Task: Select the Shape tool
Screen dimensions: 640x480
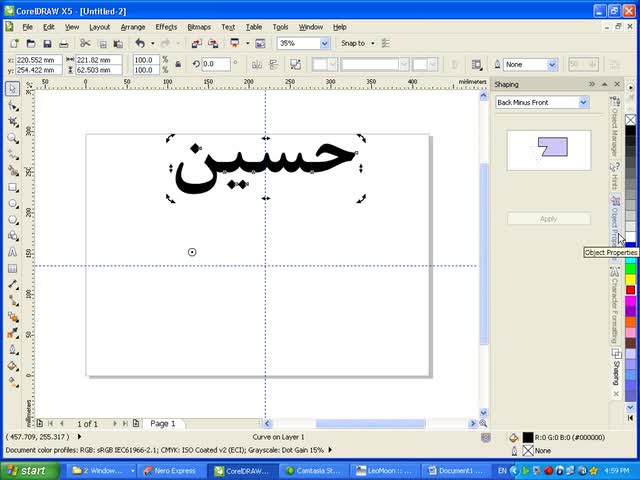Action: coord(13,106)
